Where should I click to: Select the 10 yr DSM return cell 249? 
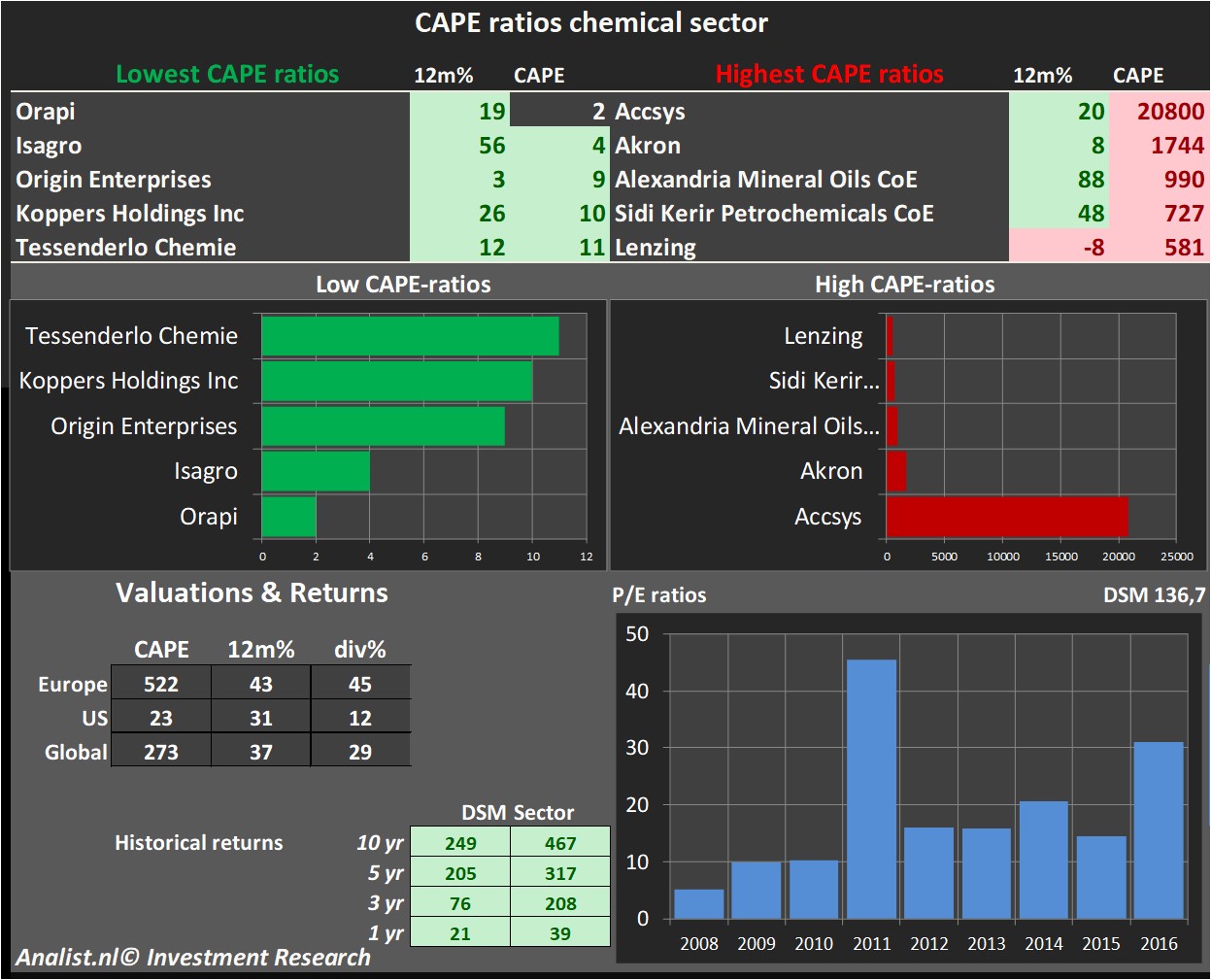tap(460, 843)
